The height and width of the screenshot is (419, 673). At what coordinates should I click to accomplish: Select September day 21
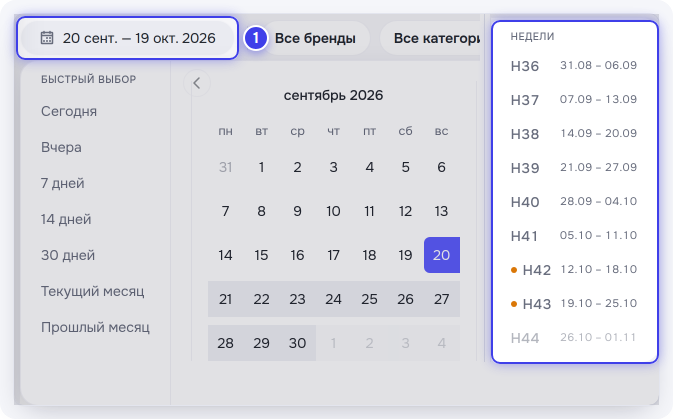point(225,299)
